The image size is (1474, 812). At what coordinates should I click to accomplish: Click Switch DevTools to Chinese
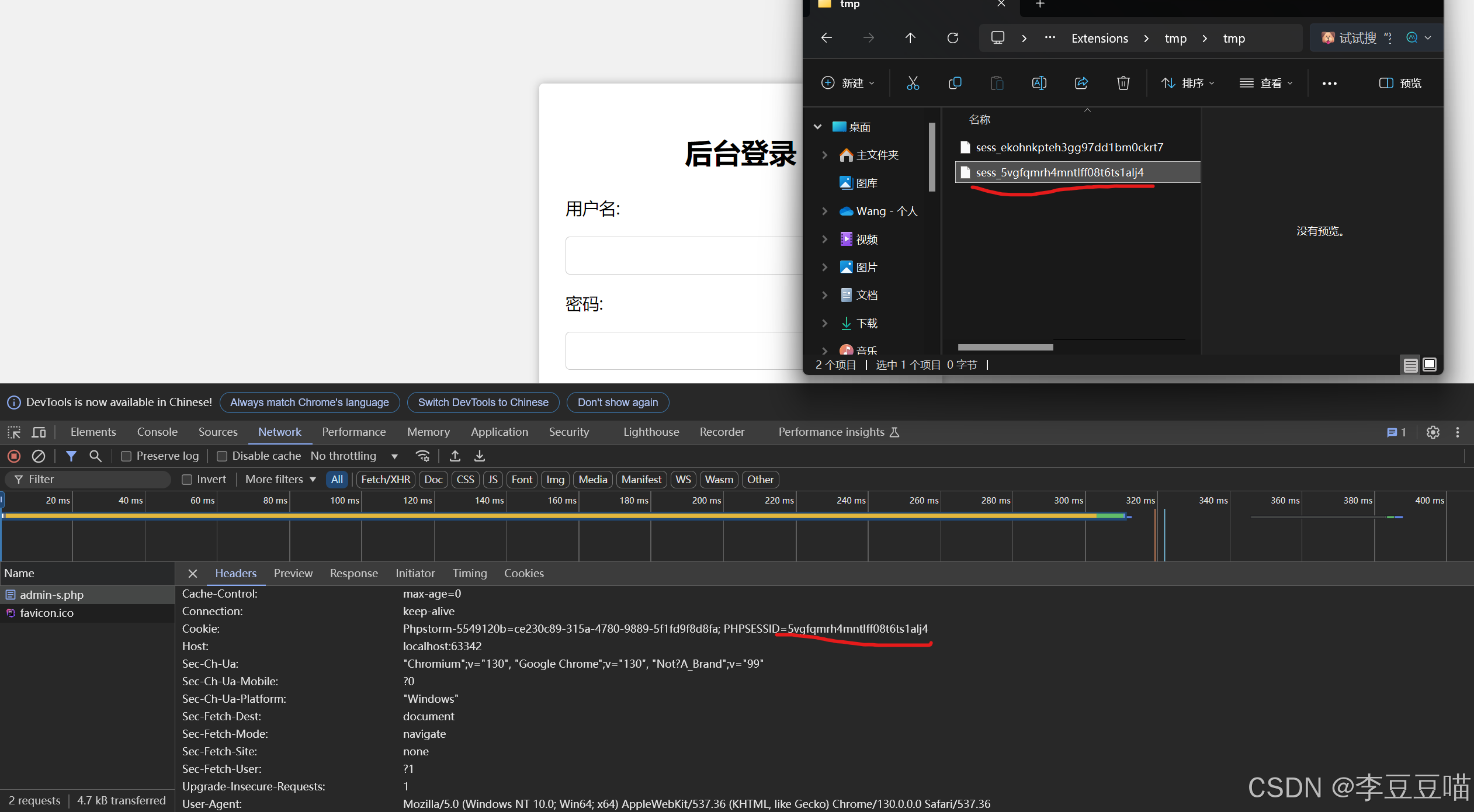coord(483,402)
